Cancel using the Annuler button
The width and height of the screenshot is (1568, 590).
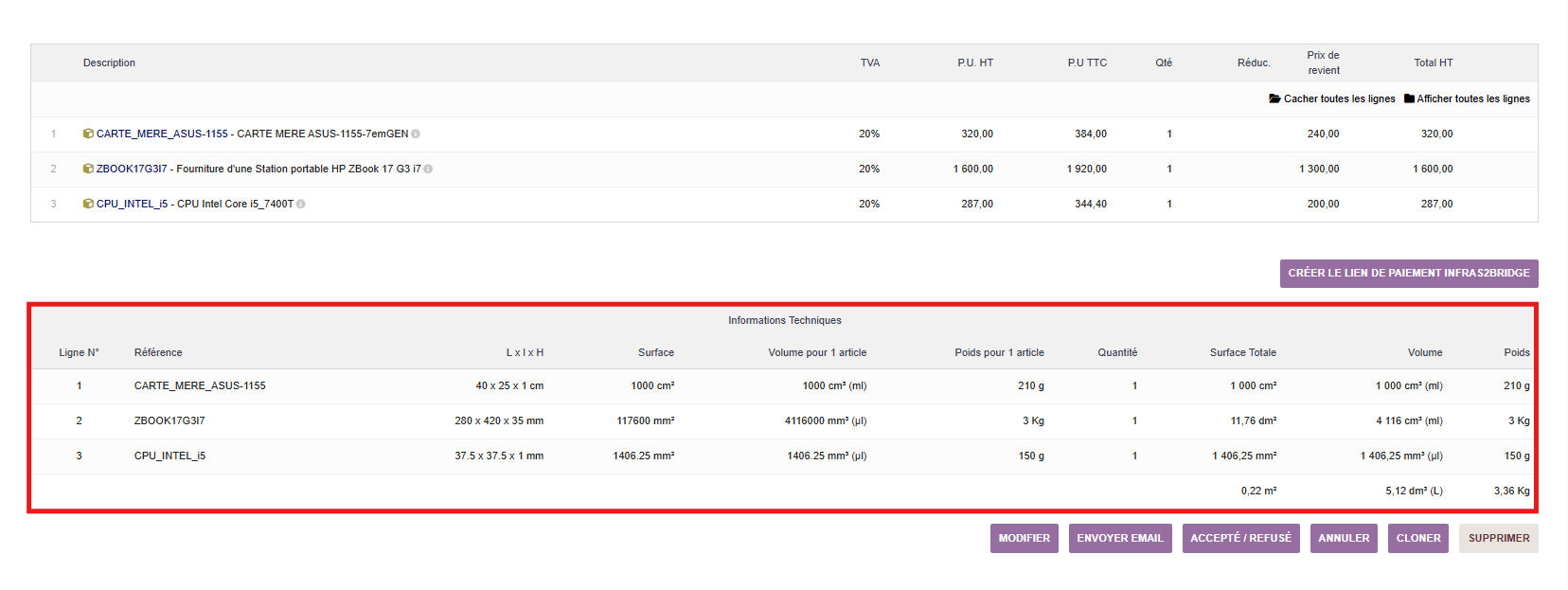(x=1344, y=538)
